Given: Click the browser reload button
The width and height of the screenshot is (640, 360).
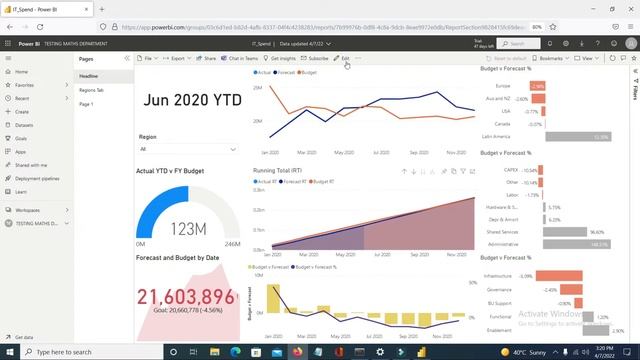Looking at the screenshot, I should pos(40,27).
